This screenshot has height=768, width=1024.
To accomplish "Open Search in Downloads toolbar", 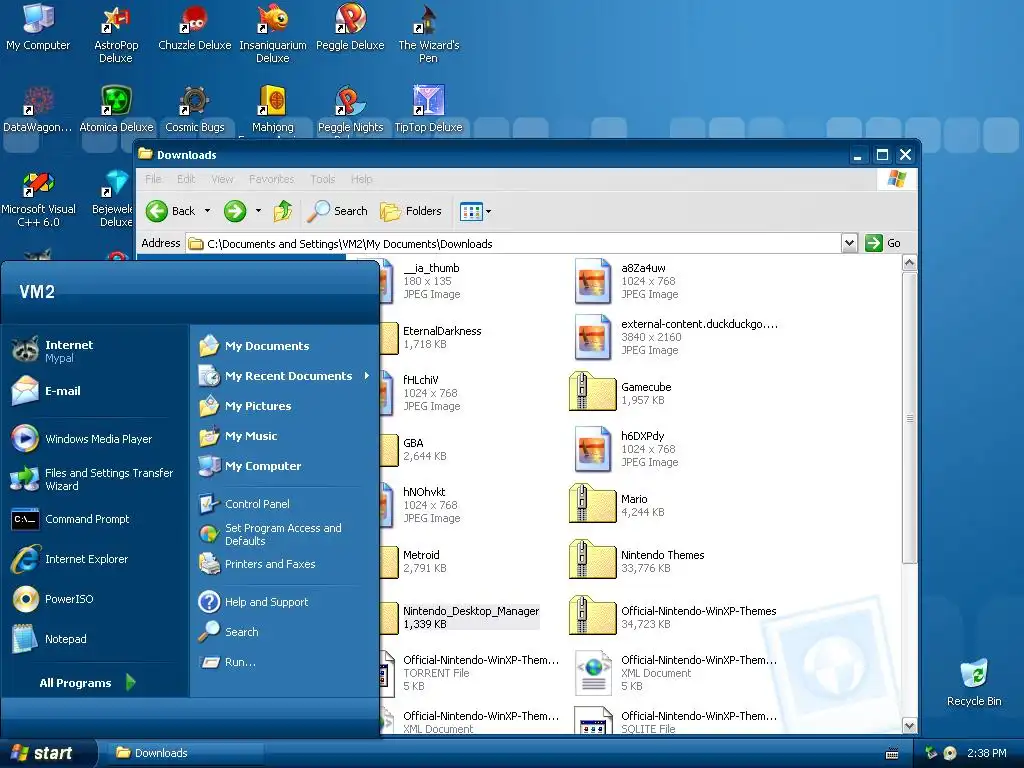I will 338,211.
